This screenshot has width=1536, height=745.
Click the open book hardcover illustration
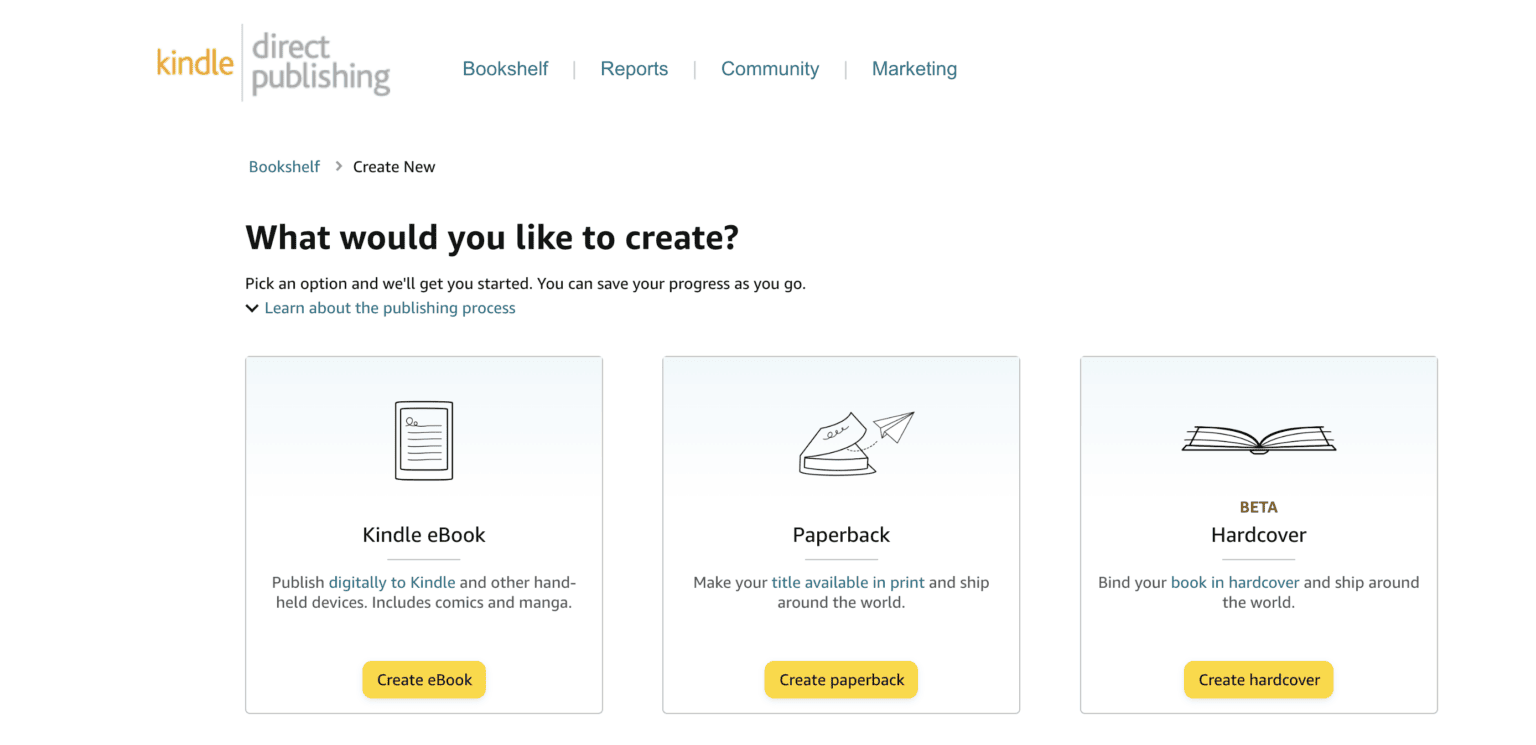[1257, 438]
